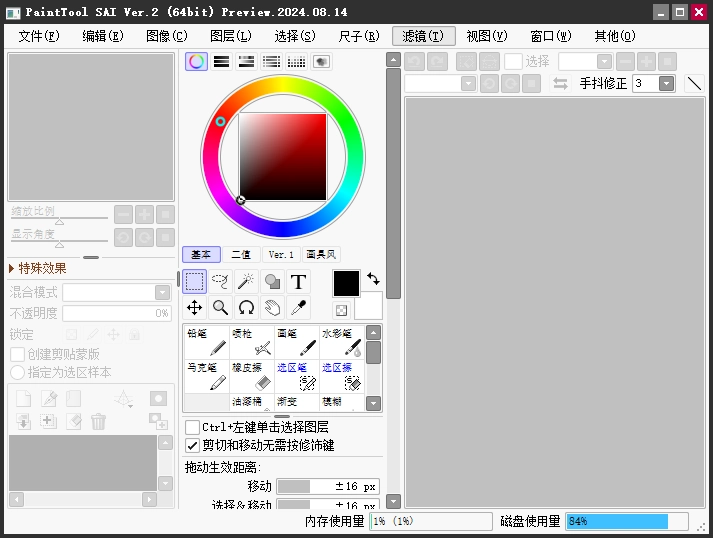Tick the 选择 checkbox in the toolbar
Viewport: 713px width, 538px height.
(x=513, y=61)
